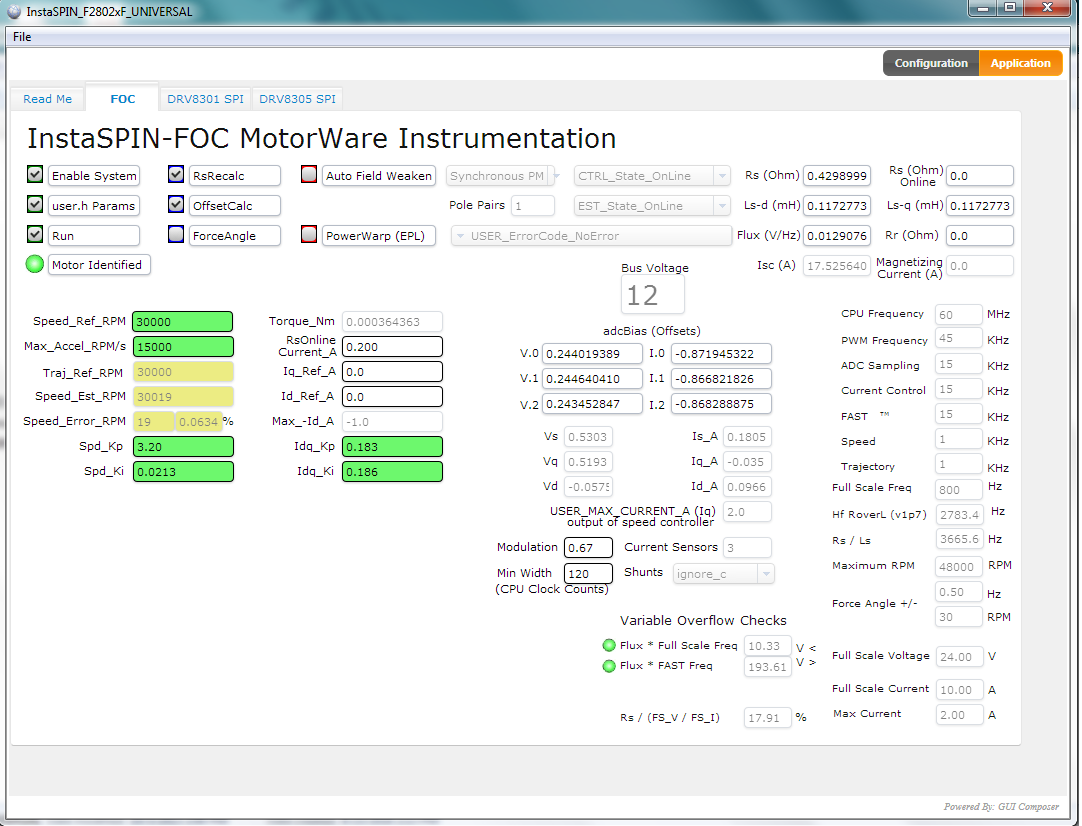The height and width of the screenshot is (826, 1082).
Task: Click the Rs (Ohm) Online field
Action: 980,175
